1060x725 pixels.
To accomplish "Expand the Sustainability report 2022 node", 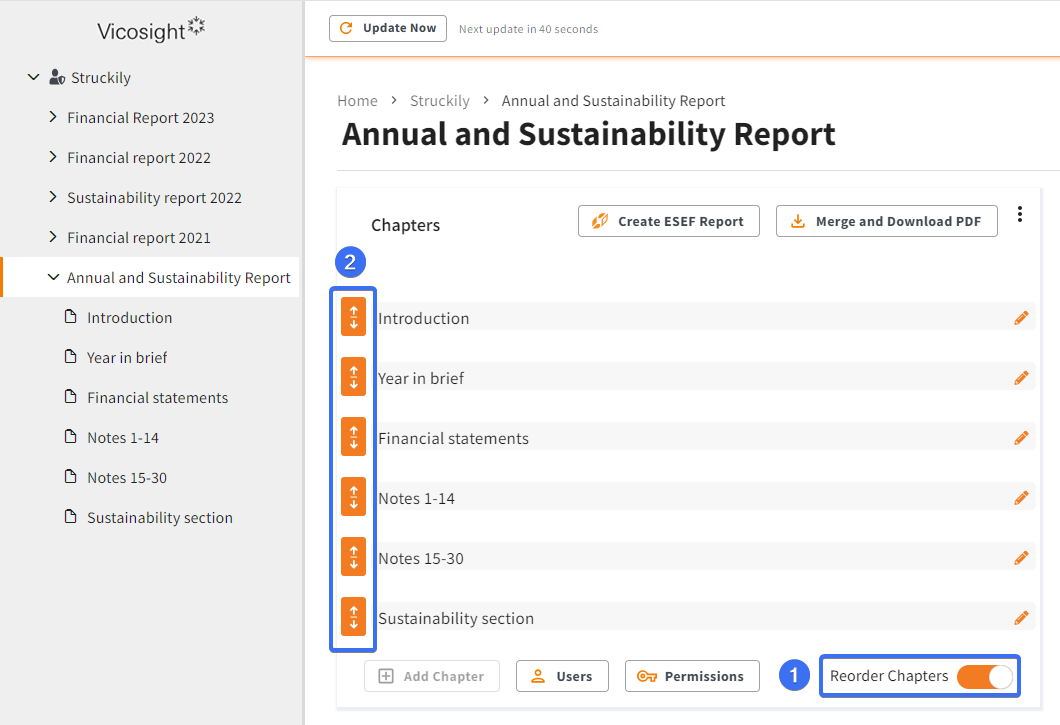I will 53,197.
